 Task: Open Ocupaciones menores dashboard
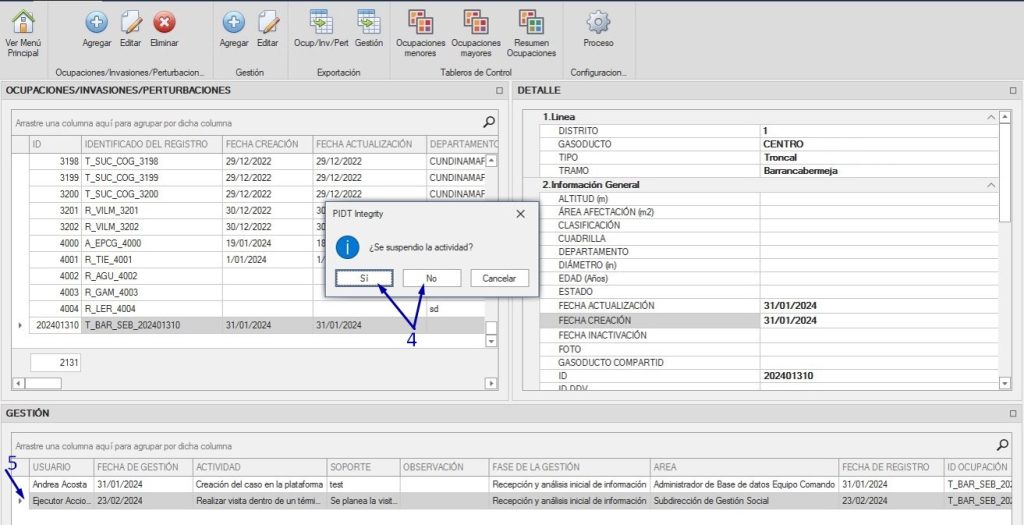421,22
